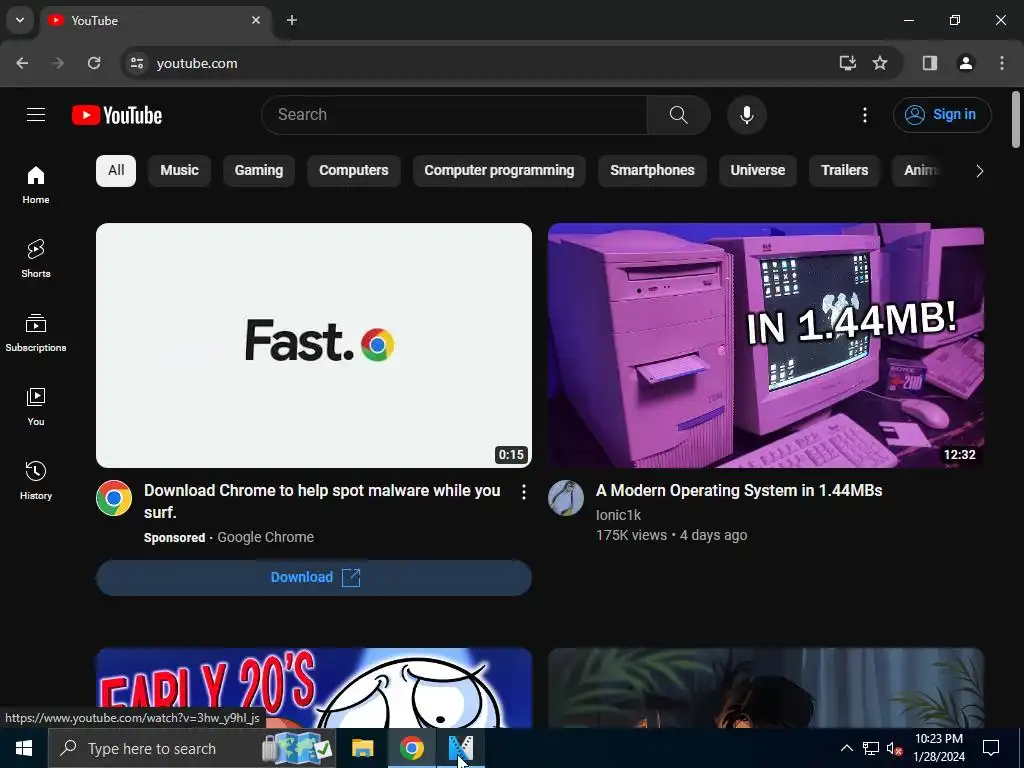Go to Home in sidebar
Viewport: 1024px width, 768px height.
[x=36, y=185]
